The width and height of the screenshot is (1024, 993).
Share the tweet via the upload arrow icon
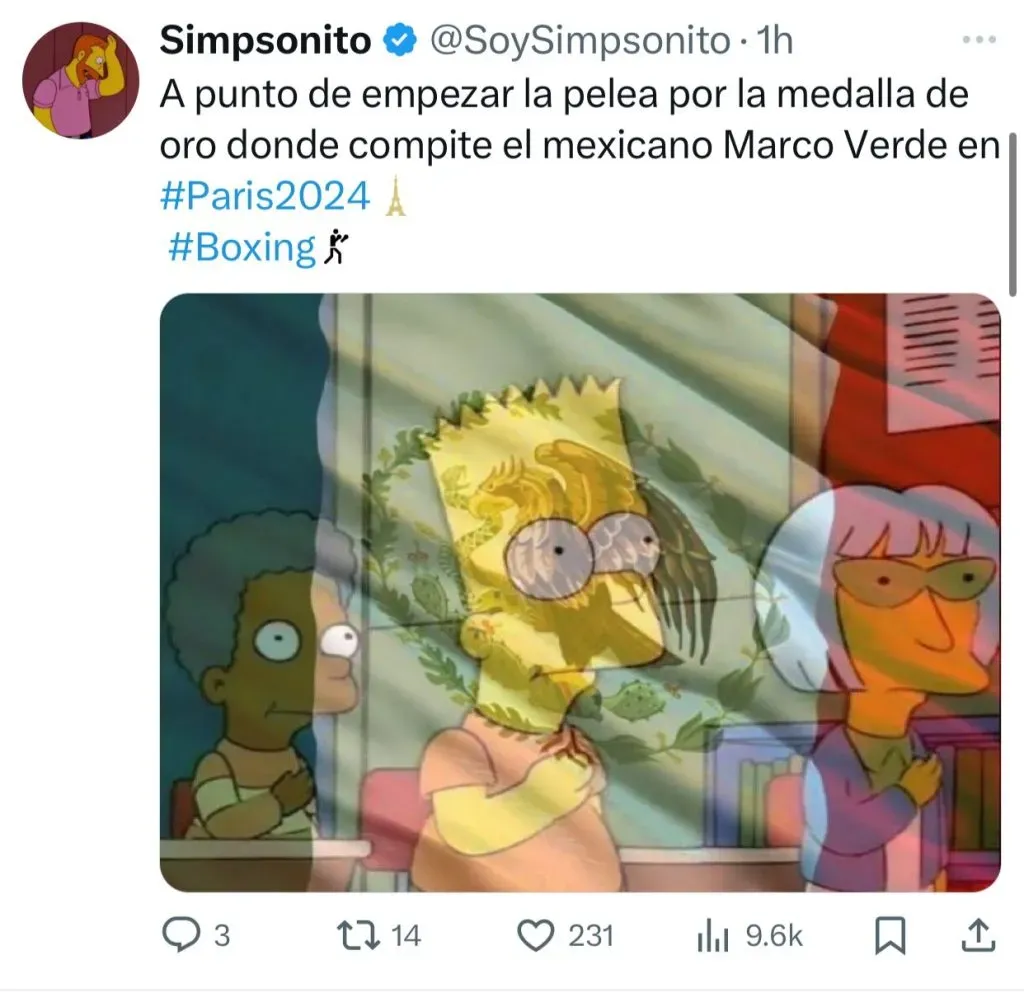[x=978, y=935]
